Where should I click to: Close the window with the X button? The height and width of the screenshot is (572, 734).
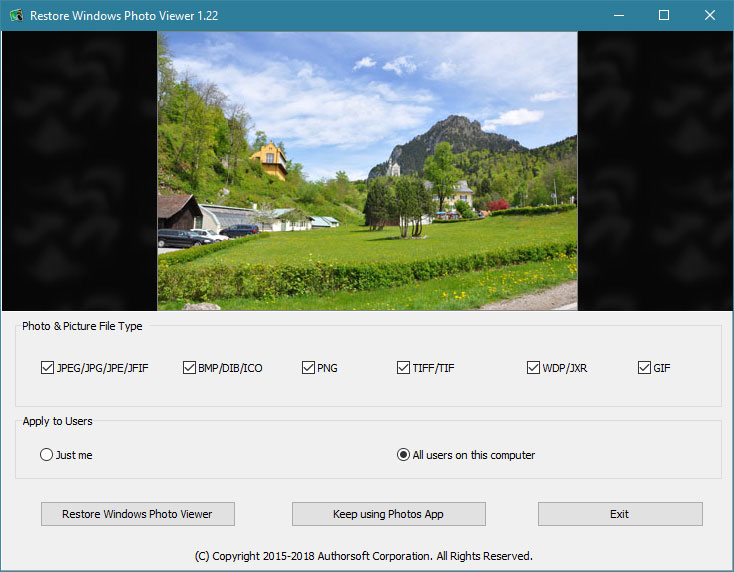pyautogui.click(x=710, y=16)
